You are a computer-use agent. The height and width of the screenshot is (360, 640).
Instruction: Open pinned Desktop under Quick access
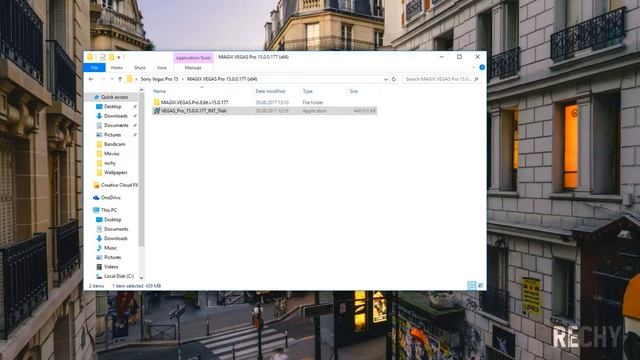coord(113,107)
